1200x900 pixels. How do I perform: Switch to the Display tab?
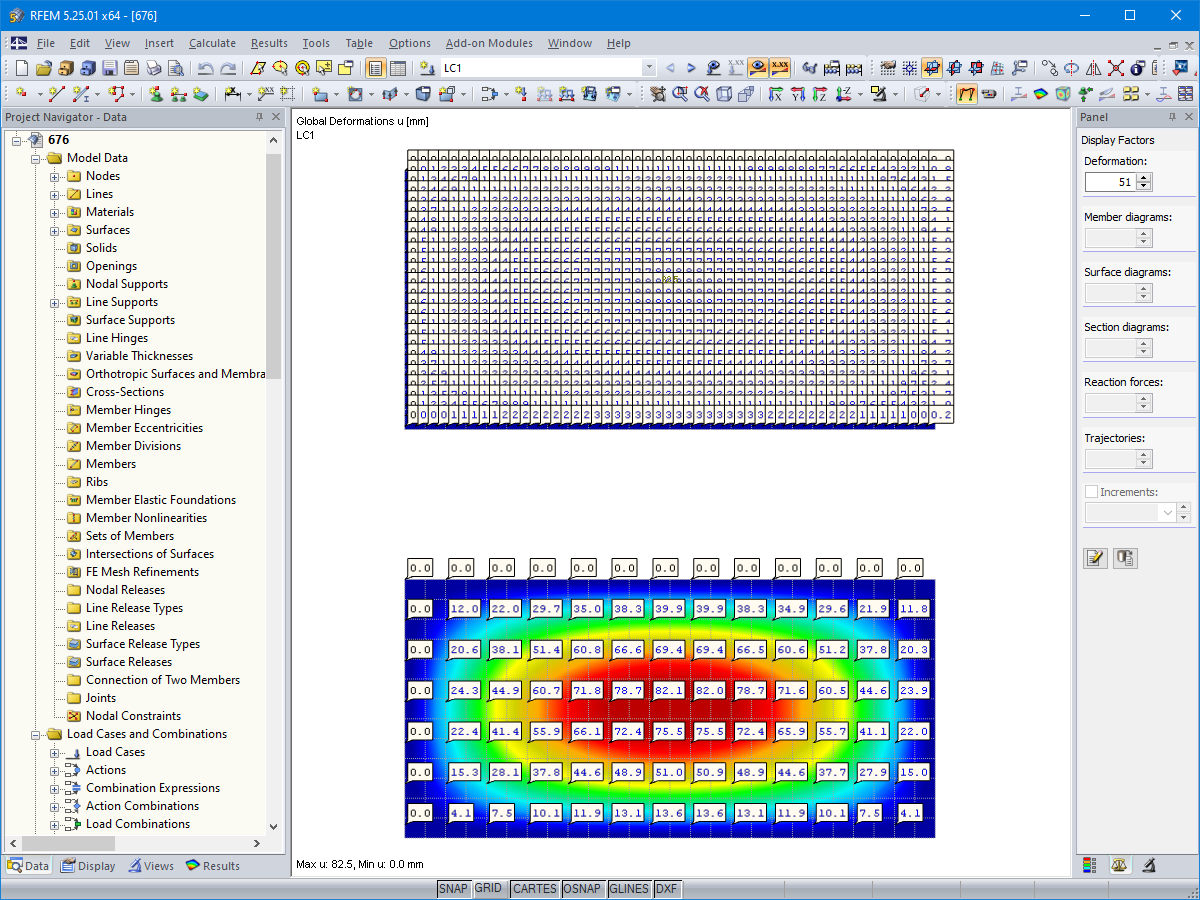tap(88, 865)
